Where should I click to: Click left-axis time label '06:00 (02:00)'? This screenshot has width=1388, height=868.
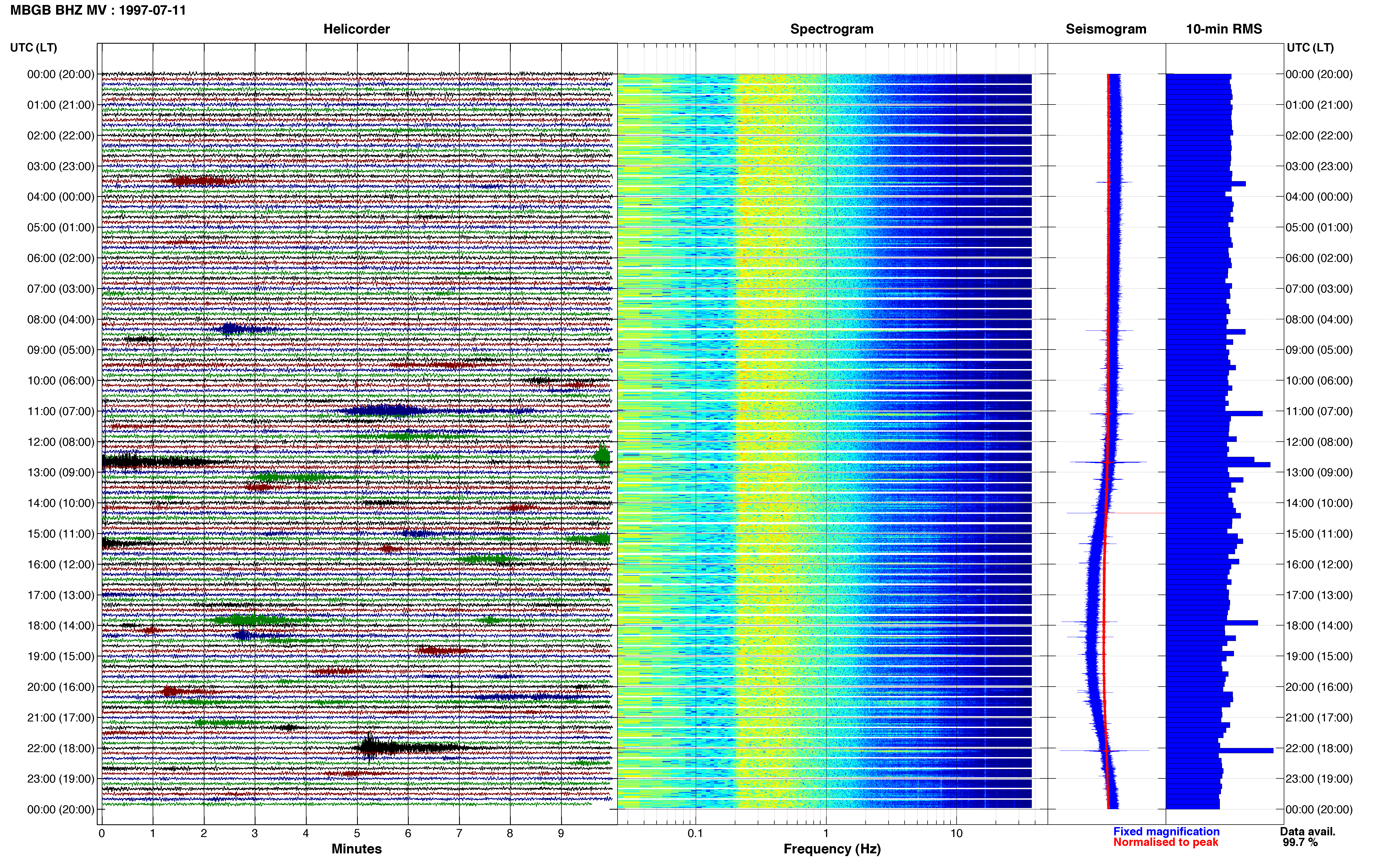tap(61, 258)
